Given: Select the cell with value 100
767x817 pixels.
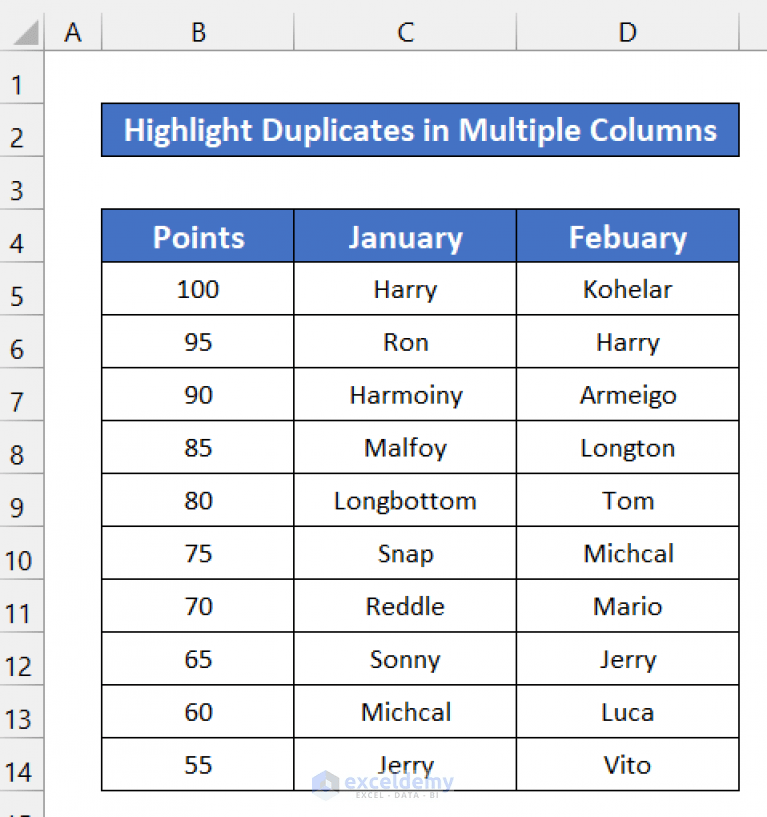Looking at the screenshot, I should [197, 289].
